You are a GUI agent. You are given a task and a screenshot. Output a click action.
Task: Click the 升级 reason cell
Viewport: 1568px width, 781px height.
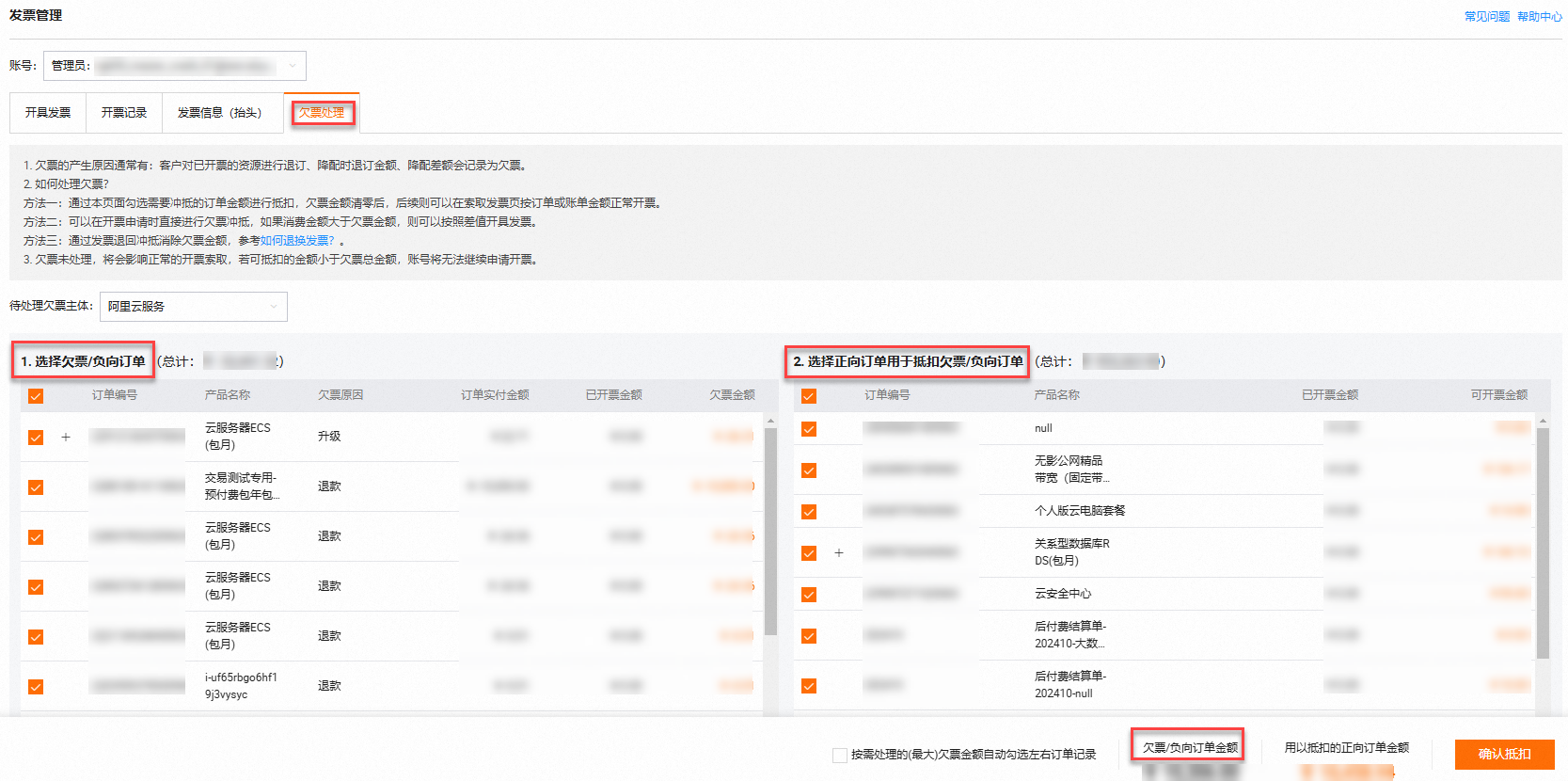click(329, 437)
